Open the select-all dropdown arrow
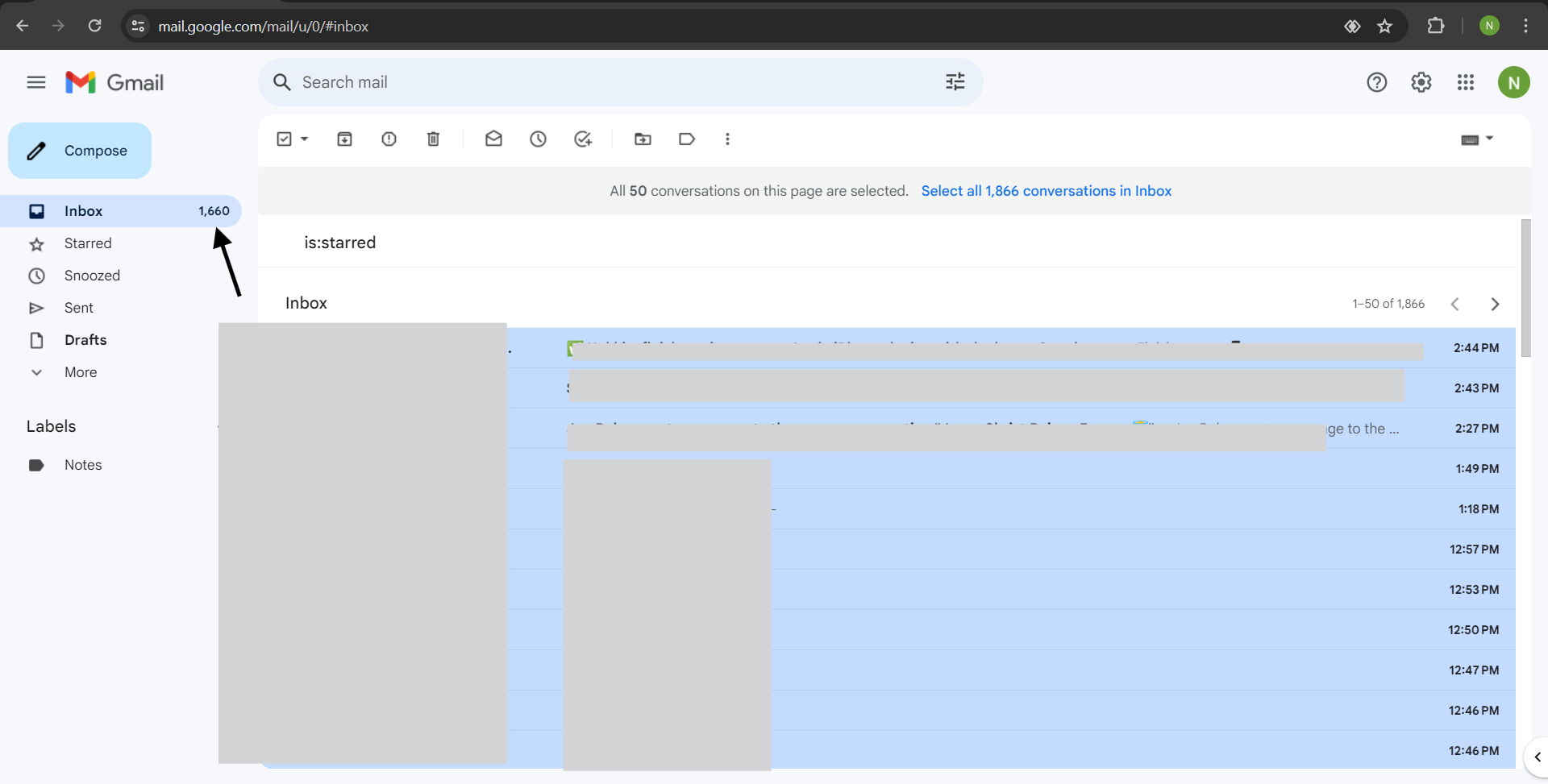Screen dimensions: 1548x784 305,139
